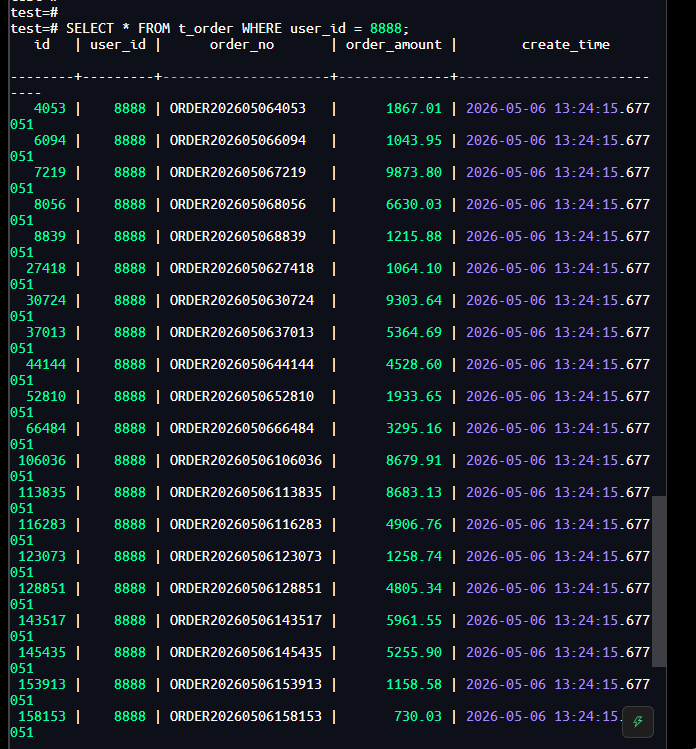Click the amount value 8679.91
This screenshot has height=749, width=696.
tap(414, 460)
